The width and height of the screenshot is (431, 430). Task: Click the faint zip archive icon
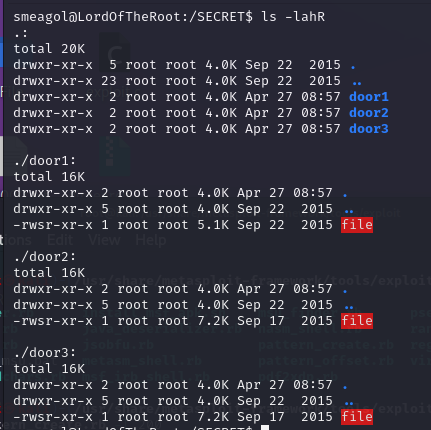click(114, 156)
